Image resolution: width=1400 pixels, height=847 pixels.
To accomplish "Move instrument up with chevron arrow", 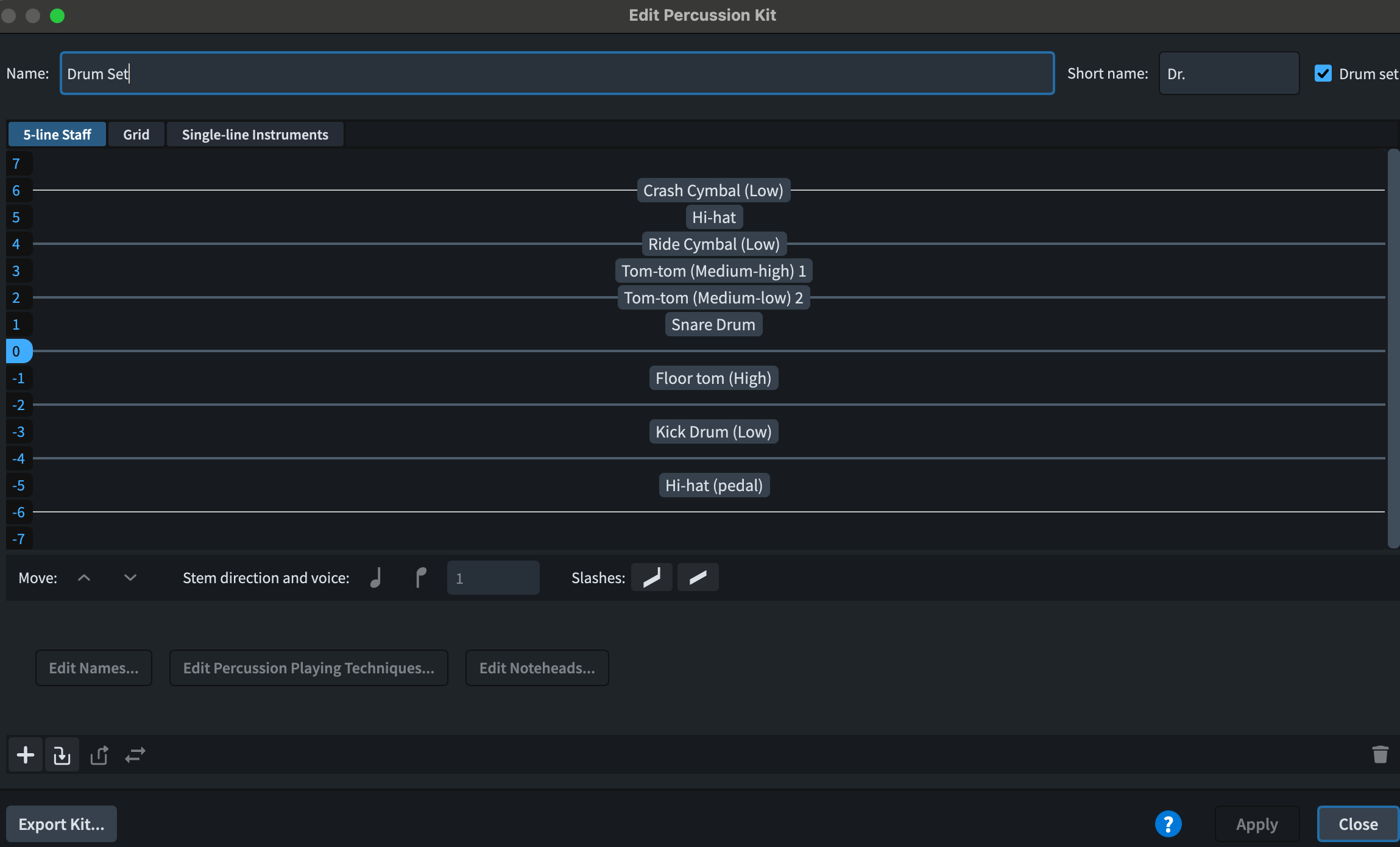I will click(84, 578).
